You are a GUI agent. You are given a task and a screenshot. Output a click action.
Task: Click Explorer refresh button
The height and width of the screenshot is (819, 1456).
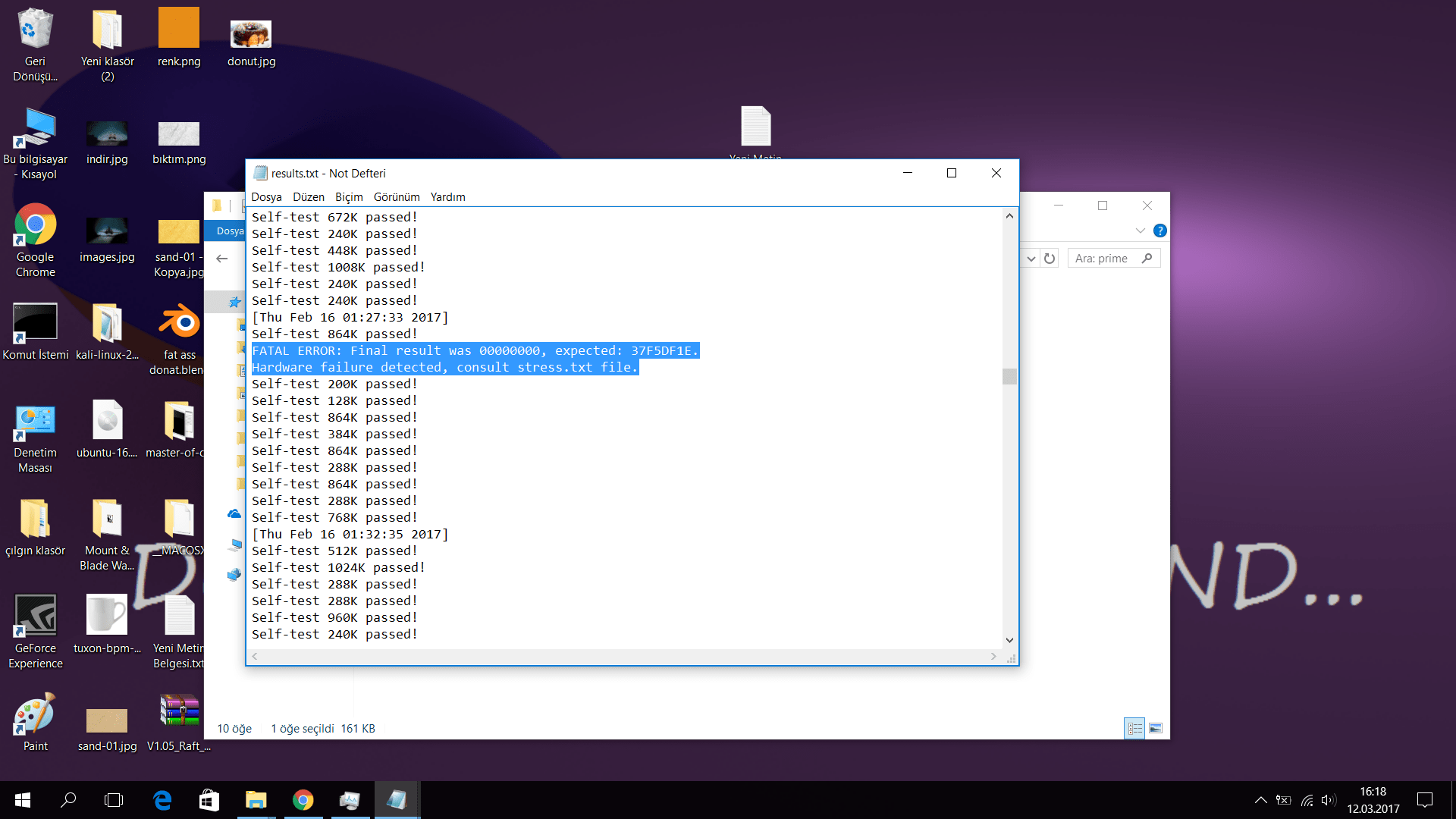coord(1050,259)
